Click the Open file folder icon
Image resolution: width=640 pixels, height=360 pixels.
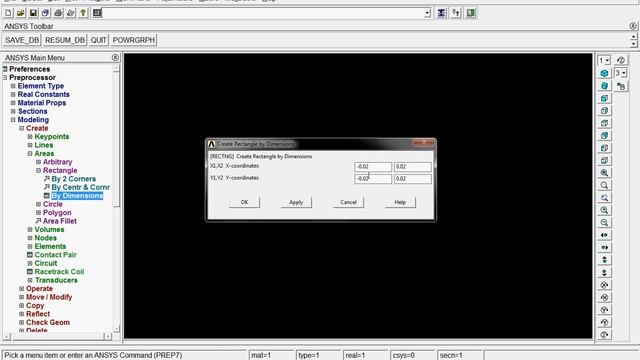coord(20,13)
